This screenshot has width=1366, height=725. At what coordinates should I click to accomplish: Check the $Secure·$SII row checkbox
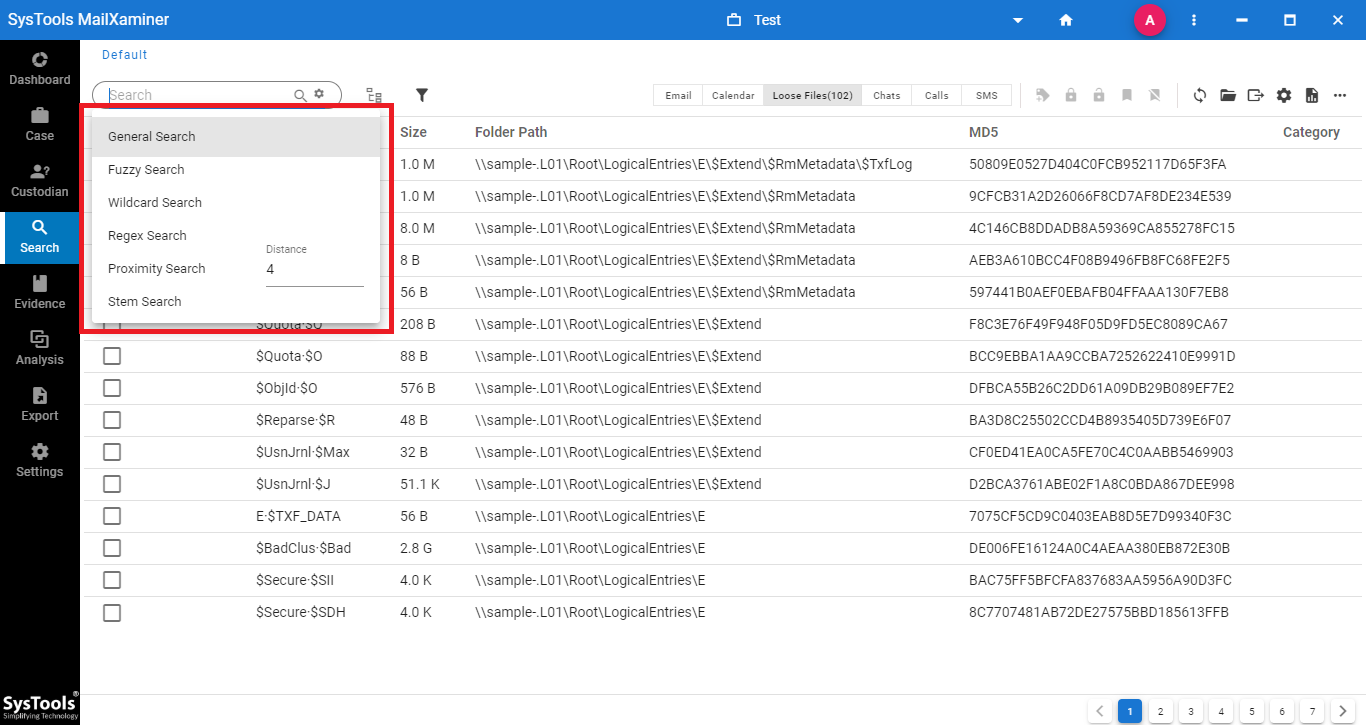pyautogui.click(x=112, y=580)
